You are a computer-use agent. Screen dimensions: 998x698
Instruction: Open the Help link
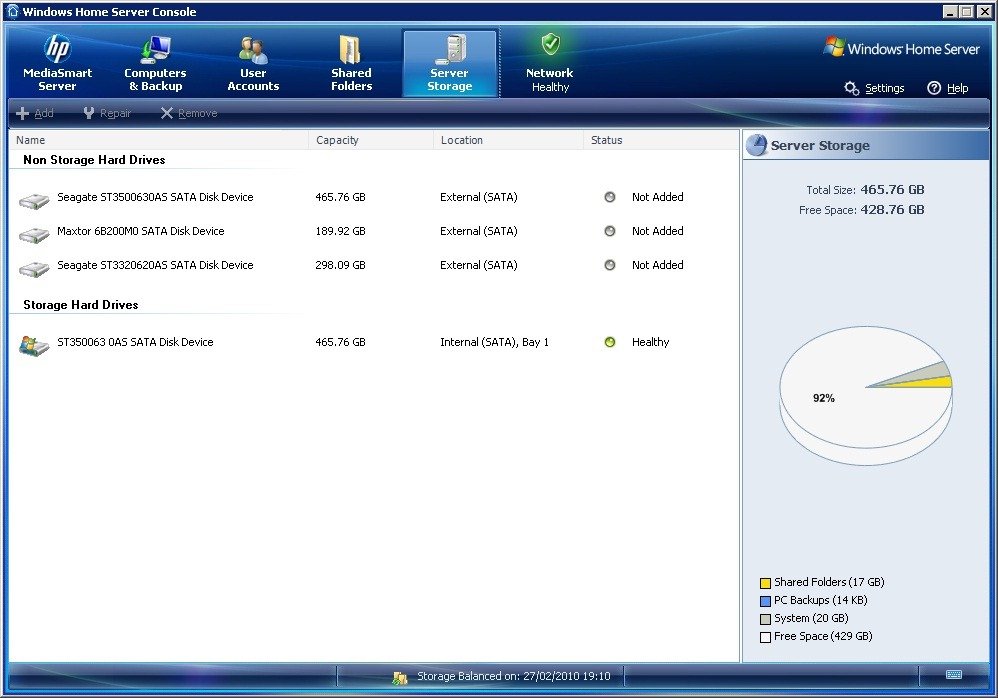point(957,88)
